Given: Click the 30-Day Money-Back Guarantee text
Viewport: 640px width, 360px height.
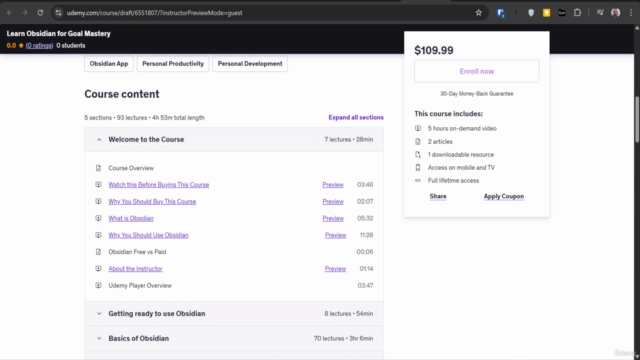Looking at the screenshot, I should 477,93.
